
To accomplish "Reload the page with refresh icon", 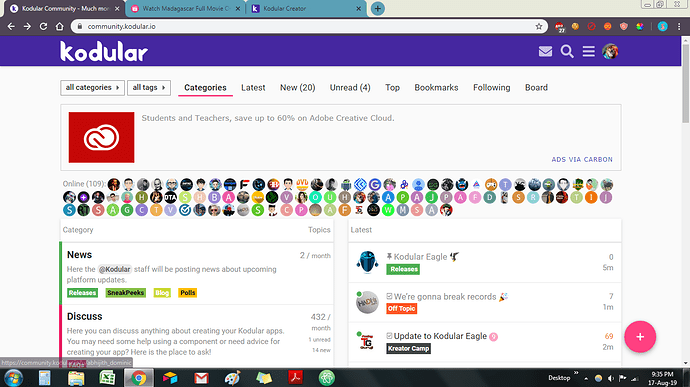I will coord(43,26).
